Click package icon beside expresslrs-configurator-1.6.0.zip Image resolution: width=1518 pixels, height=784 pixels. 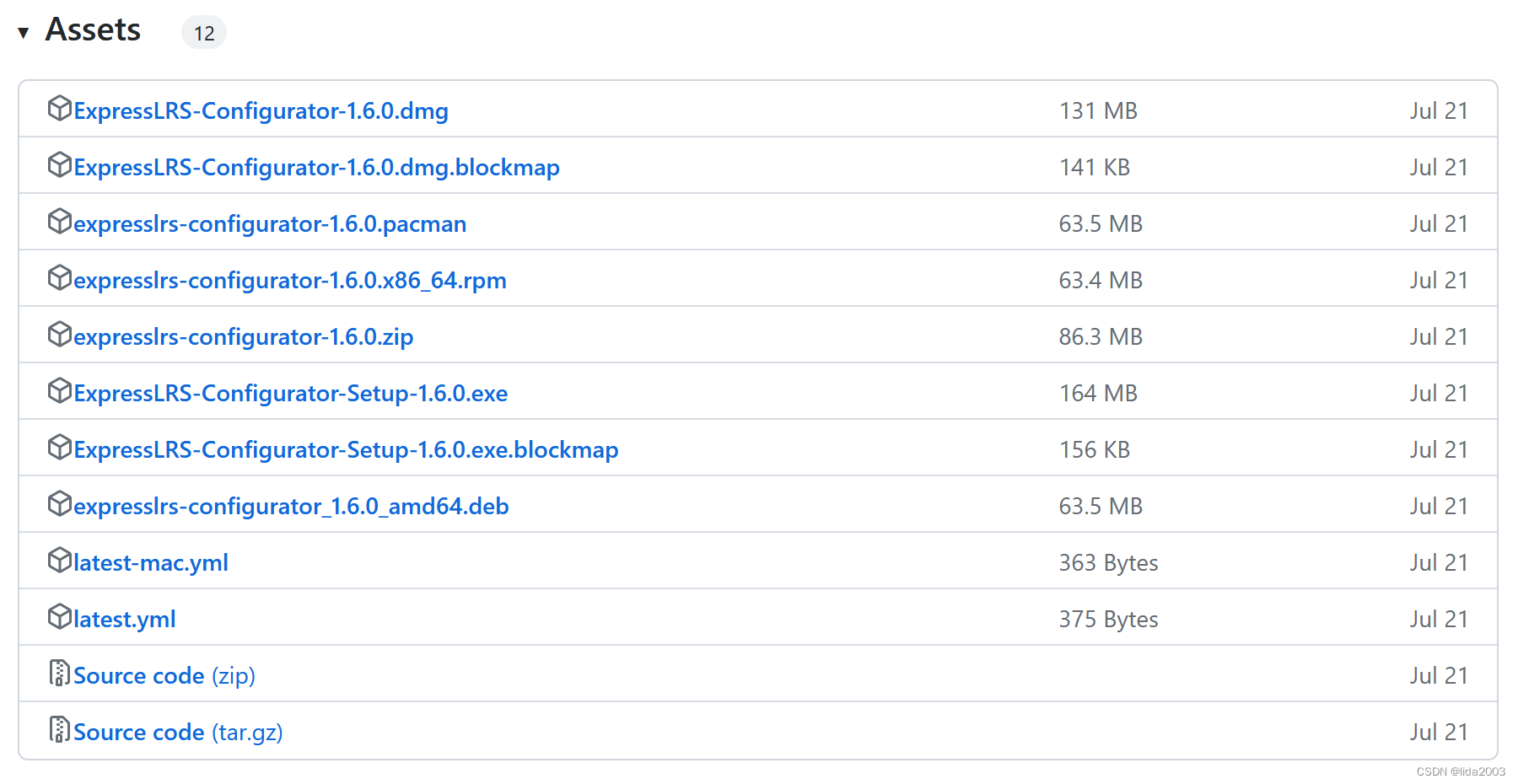click(60, 335)
